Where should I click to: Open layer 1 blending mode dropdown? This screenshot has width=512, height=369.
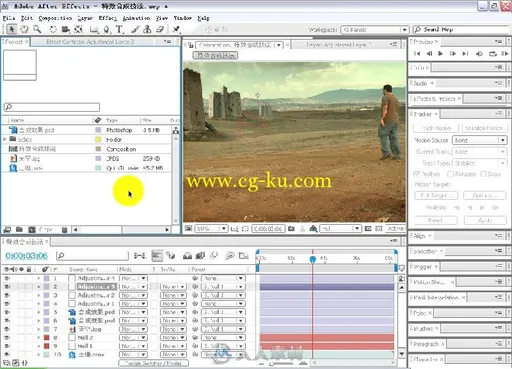(x=133, y=278)
